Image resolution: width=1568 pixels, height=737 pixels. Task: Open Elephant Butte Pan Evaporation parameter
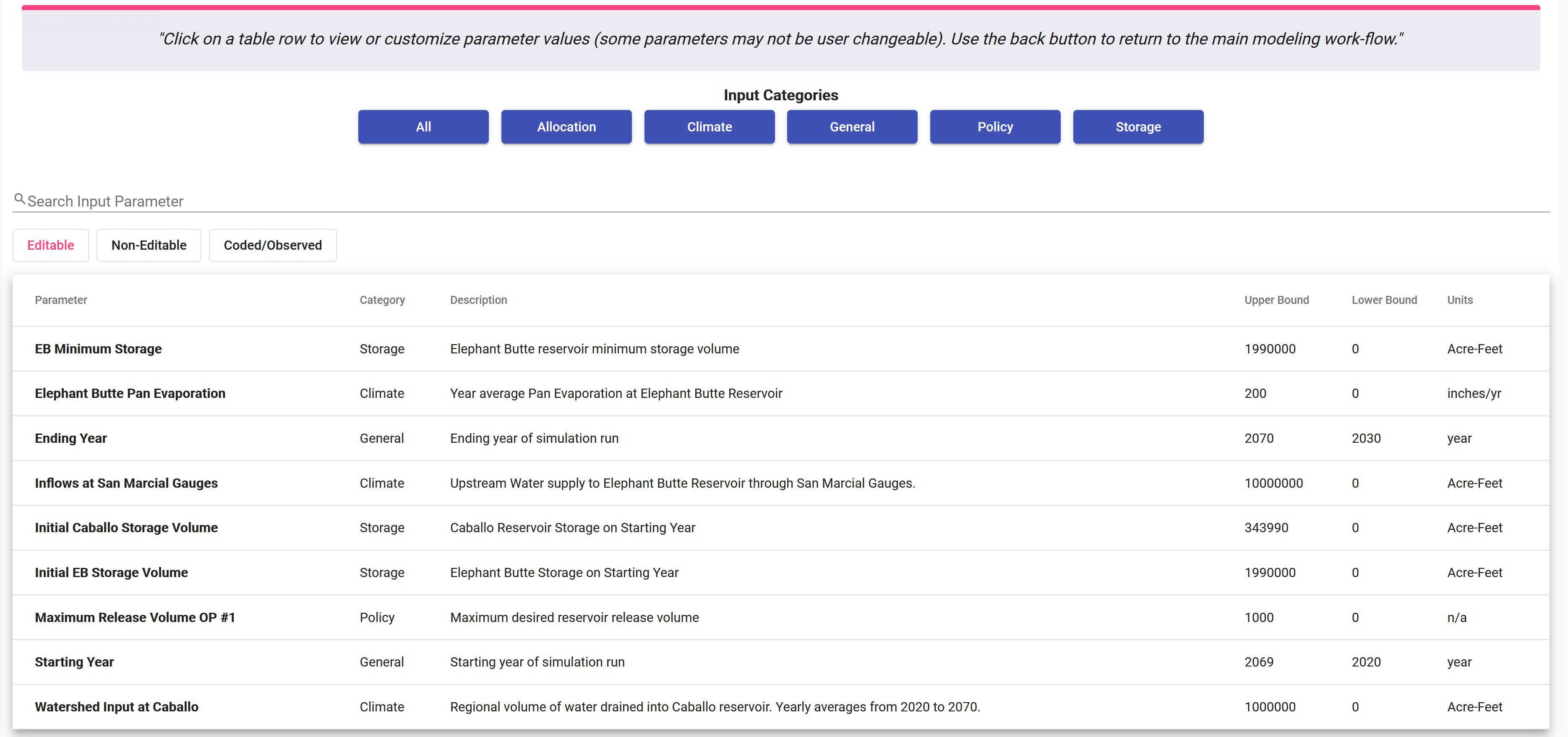[x=781, y=394]
